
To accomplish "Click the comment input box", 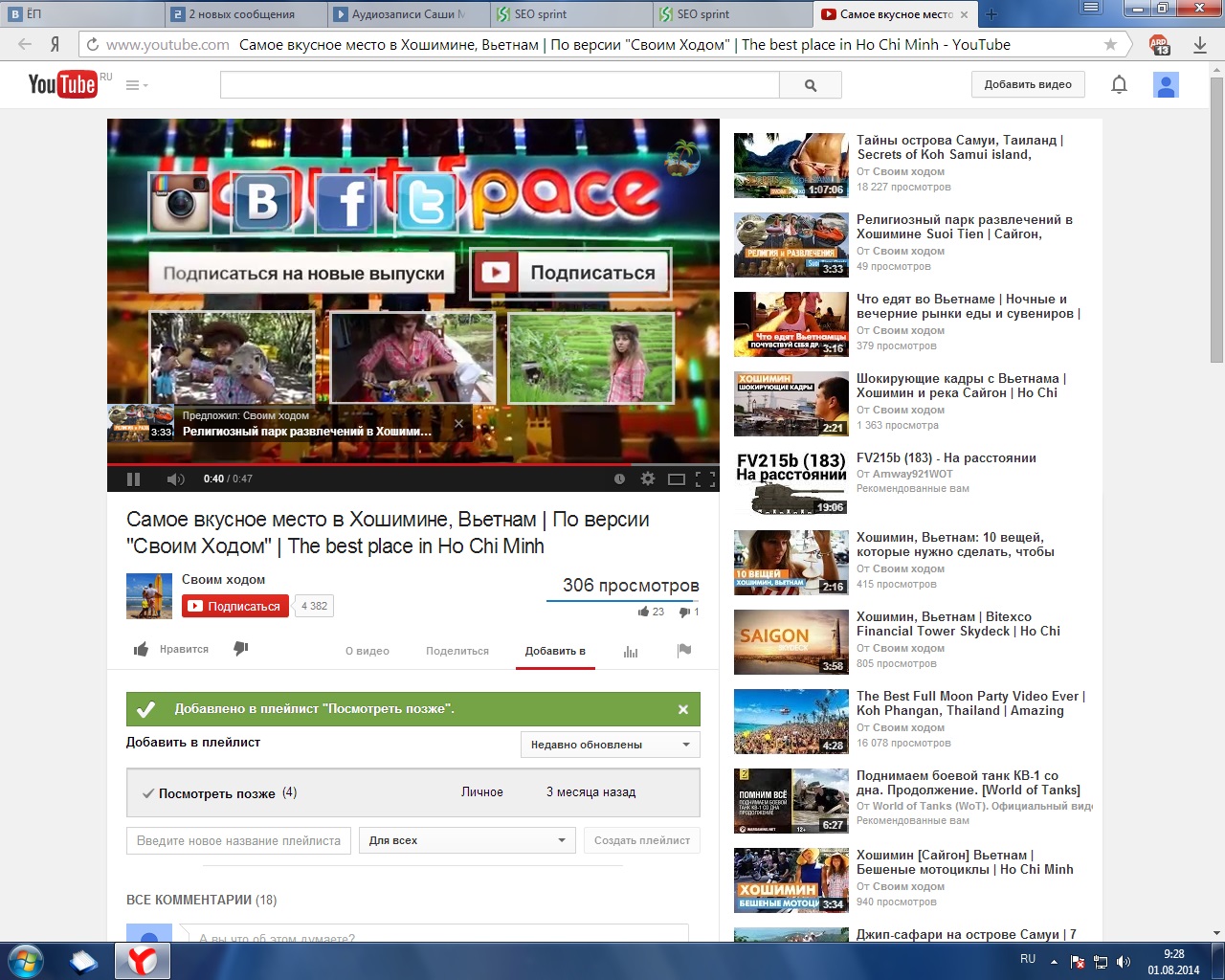I will [434, 934].
